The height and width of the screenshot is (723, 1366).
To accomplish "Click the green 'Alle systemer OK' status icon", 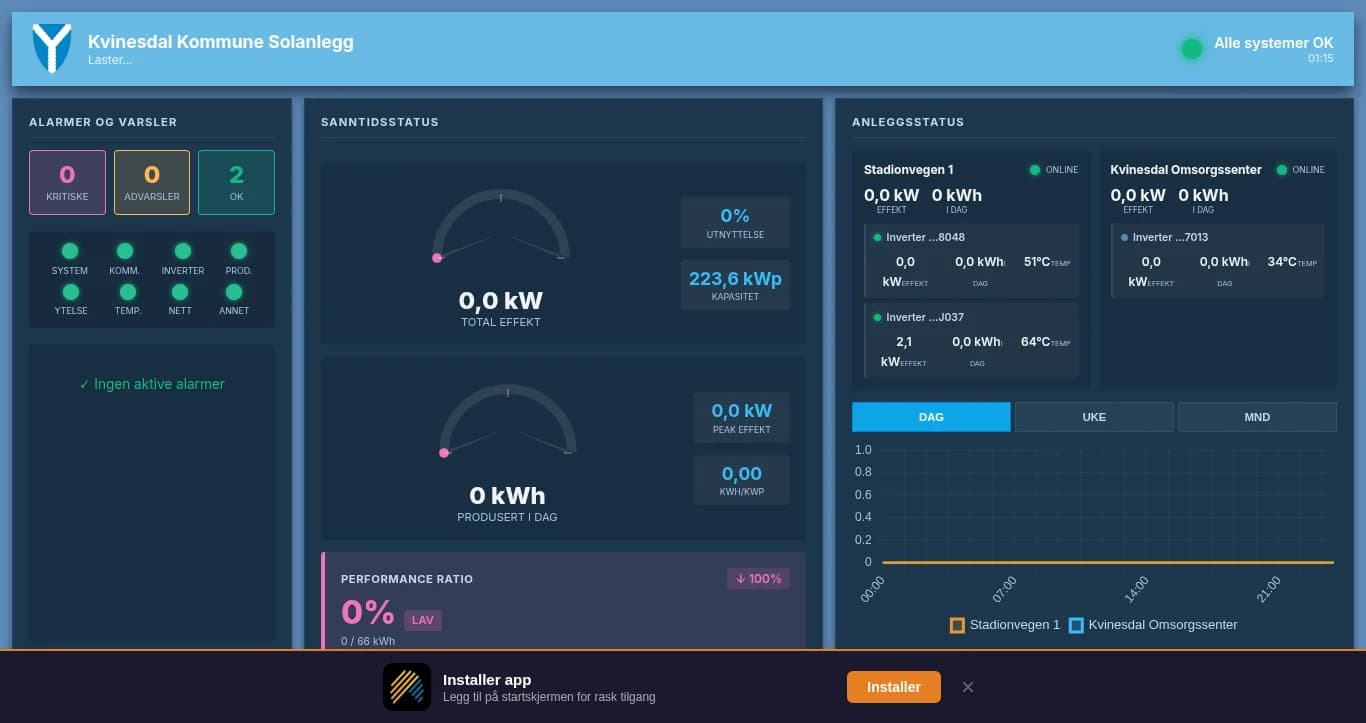I will [1191, 47].
